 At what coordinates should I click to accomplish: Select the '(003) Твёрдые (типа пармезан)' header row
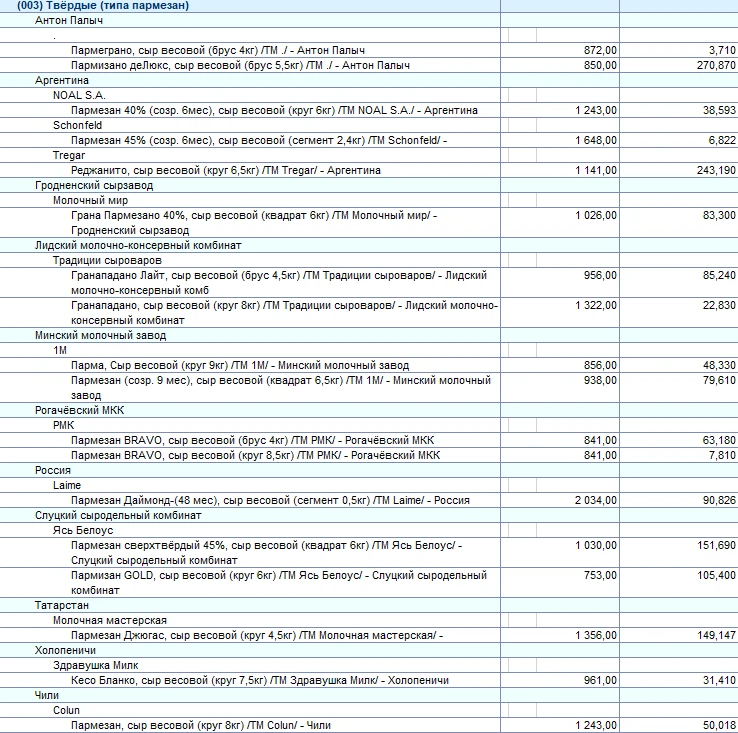tap(104, 6)
